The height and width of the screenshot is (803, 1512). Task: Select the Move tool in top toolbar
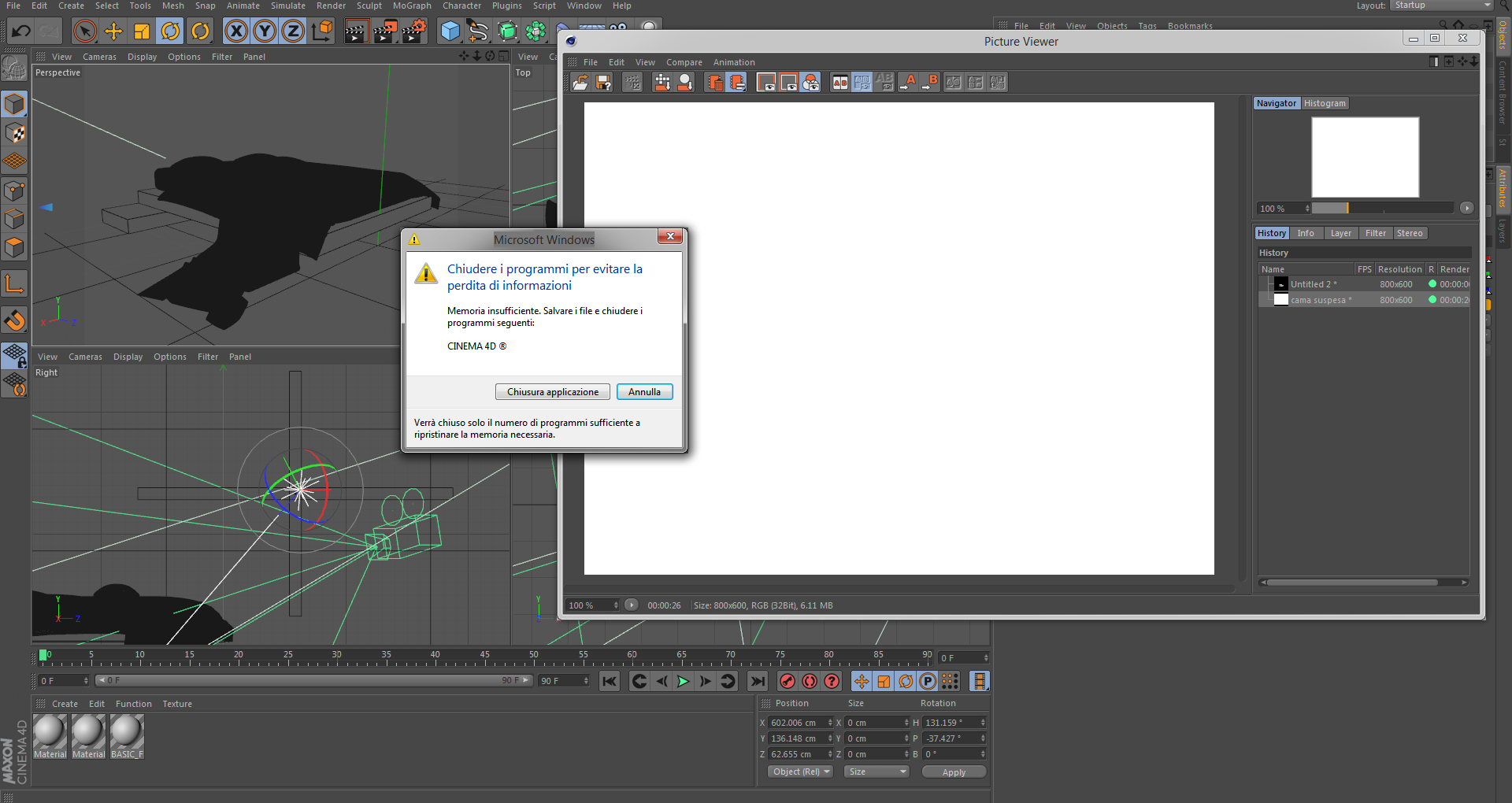113,31
